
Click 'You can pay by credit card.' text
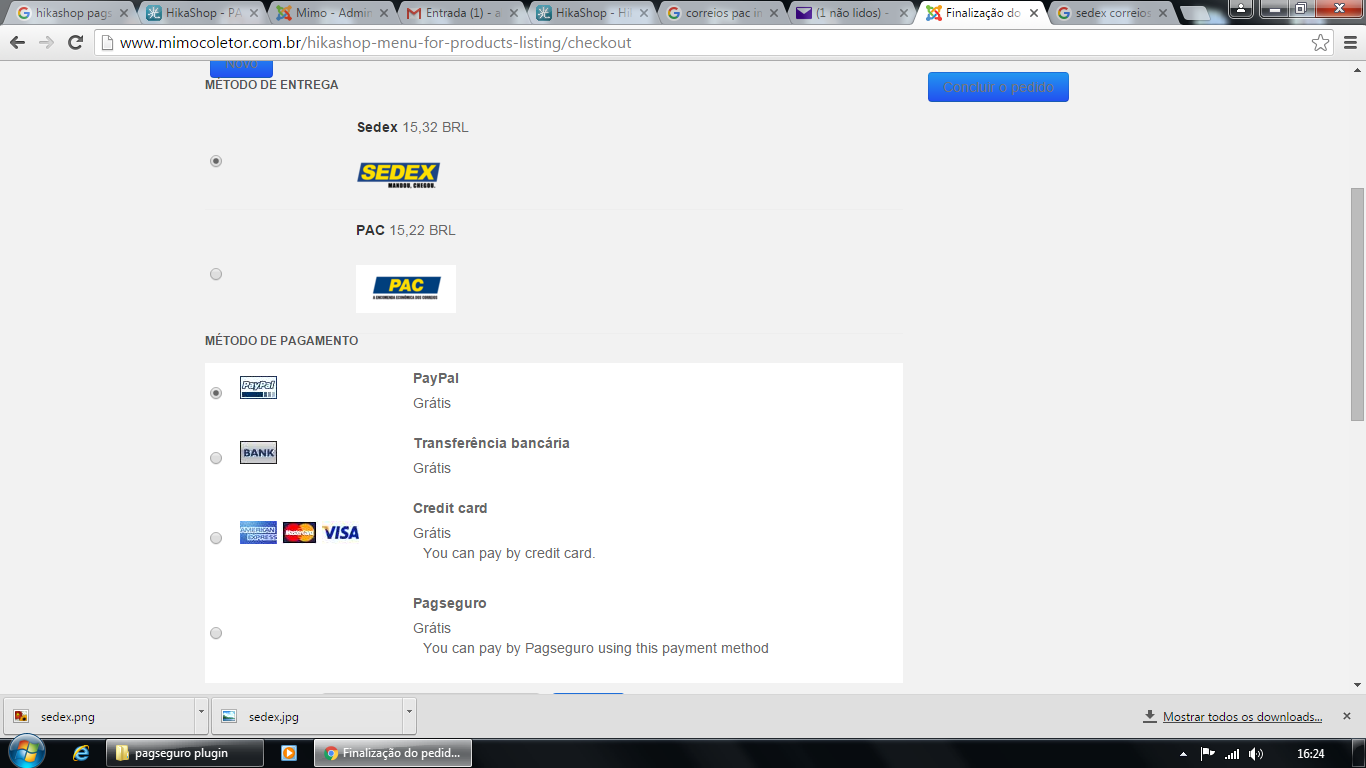point(509,553)
